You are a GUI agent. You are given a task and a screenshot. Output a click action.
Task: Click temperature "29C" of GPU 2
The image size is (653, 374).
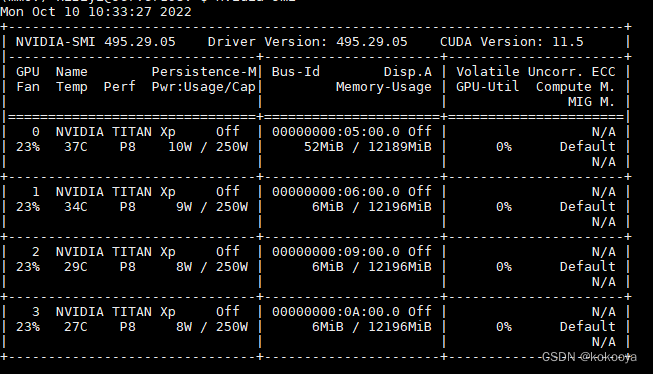(x=76, y=267)
